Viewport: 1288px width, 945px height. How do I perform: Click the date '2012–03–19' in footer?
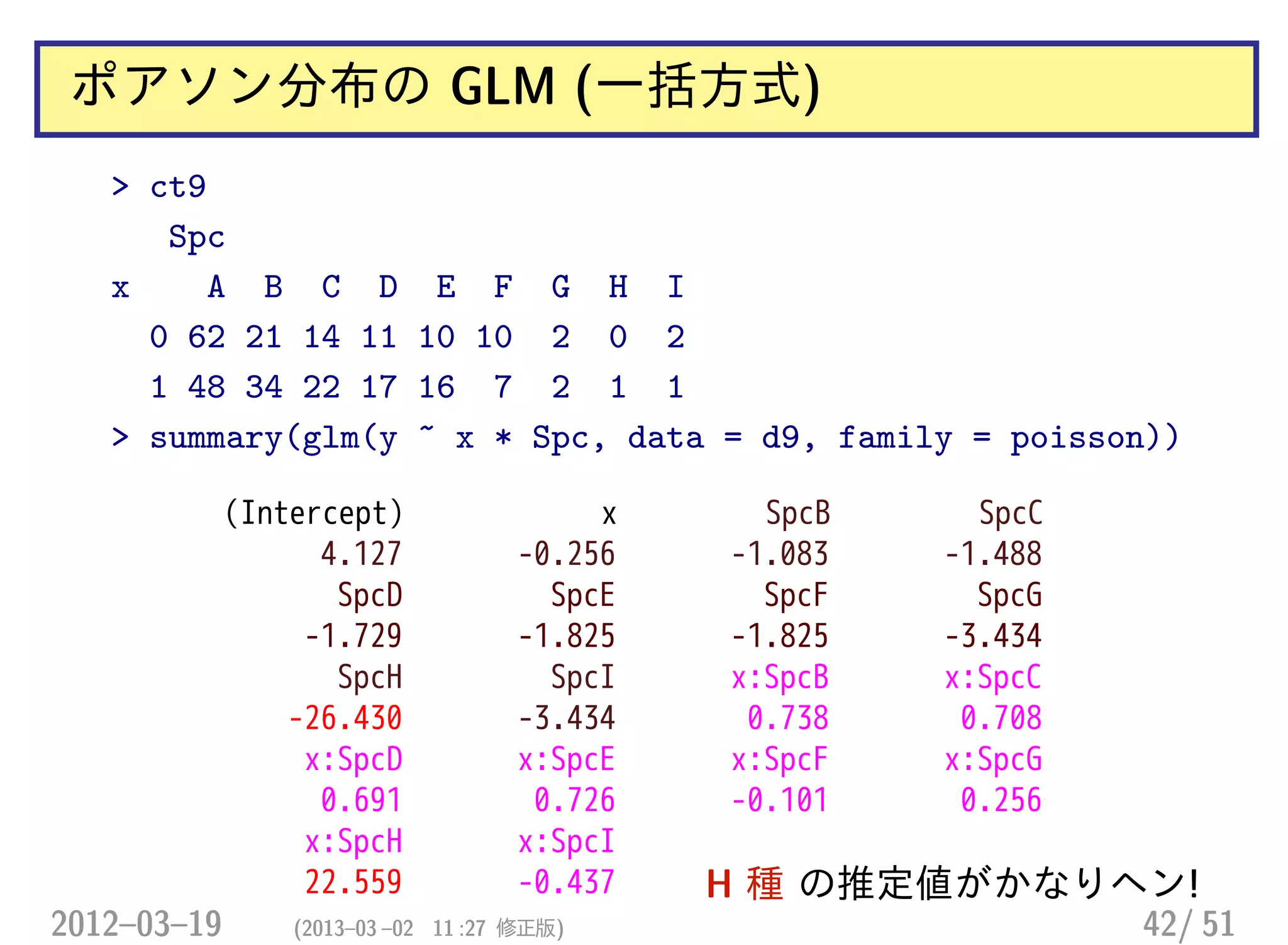tap(136, 924)
